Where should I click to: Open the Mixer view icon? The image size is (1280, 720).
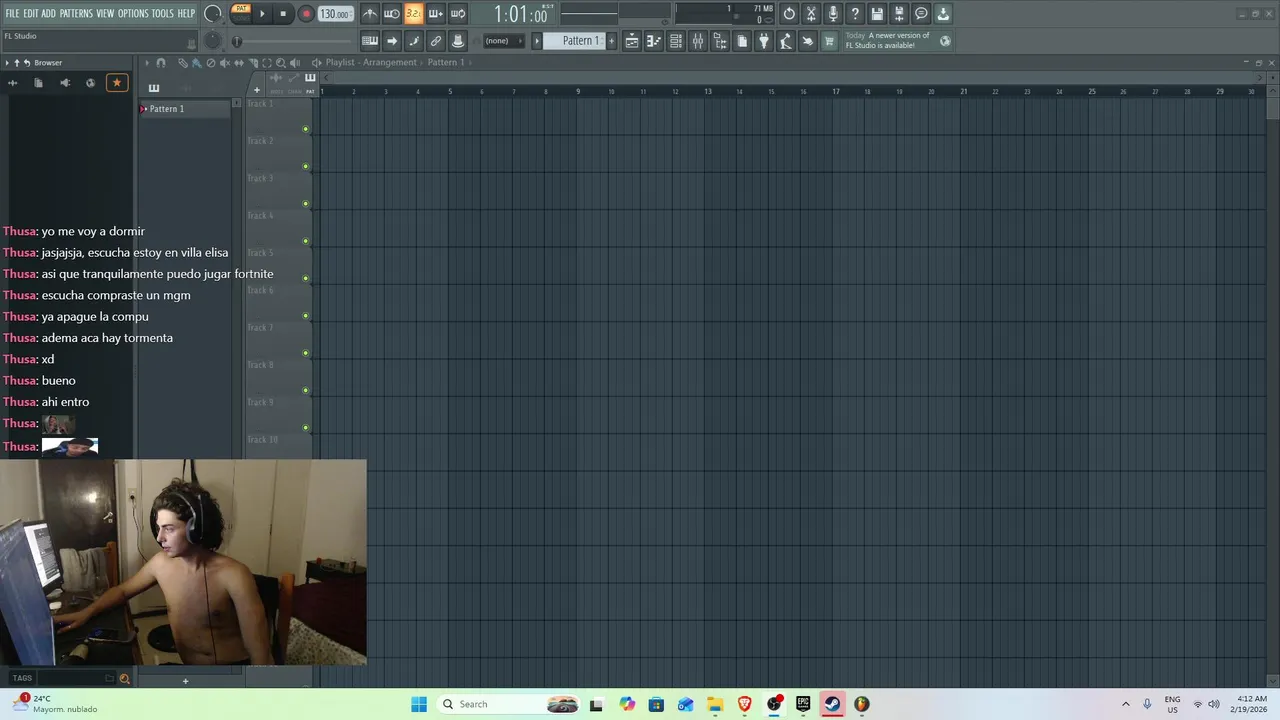coord(698,41)
